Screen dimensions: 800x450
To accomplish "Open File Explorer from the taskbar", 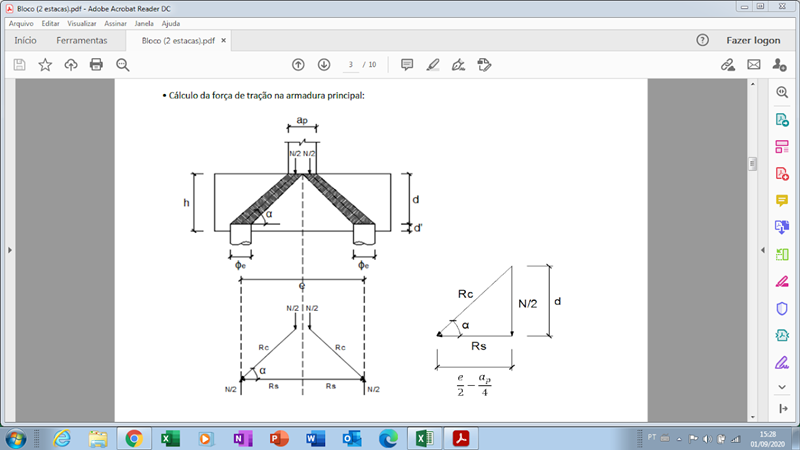I will [97, 439].
